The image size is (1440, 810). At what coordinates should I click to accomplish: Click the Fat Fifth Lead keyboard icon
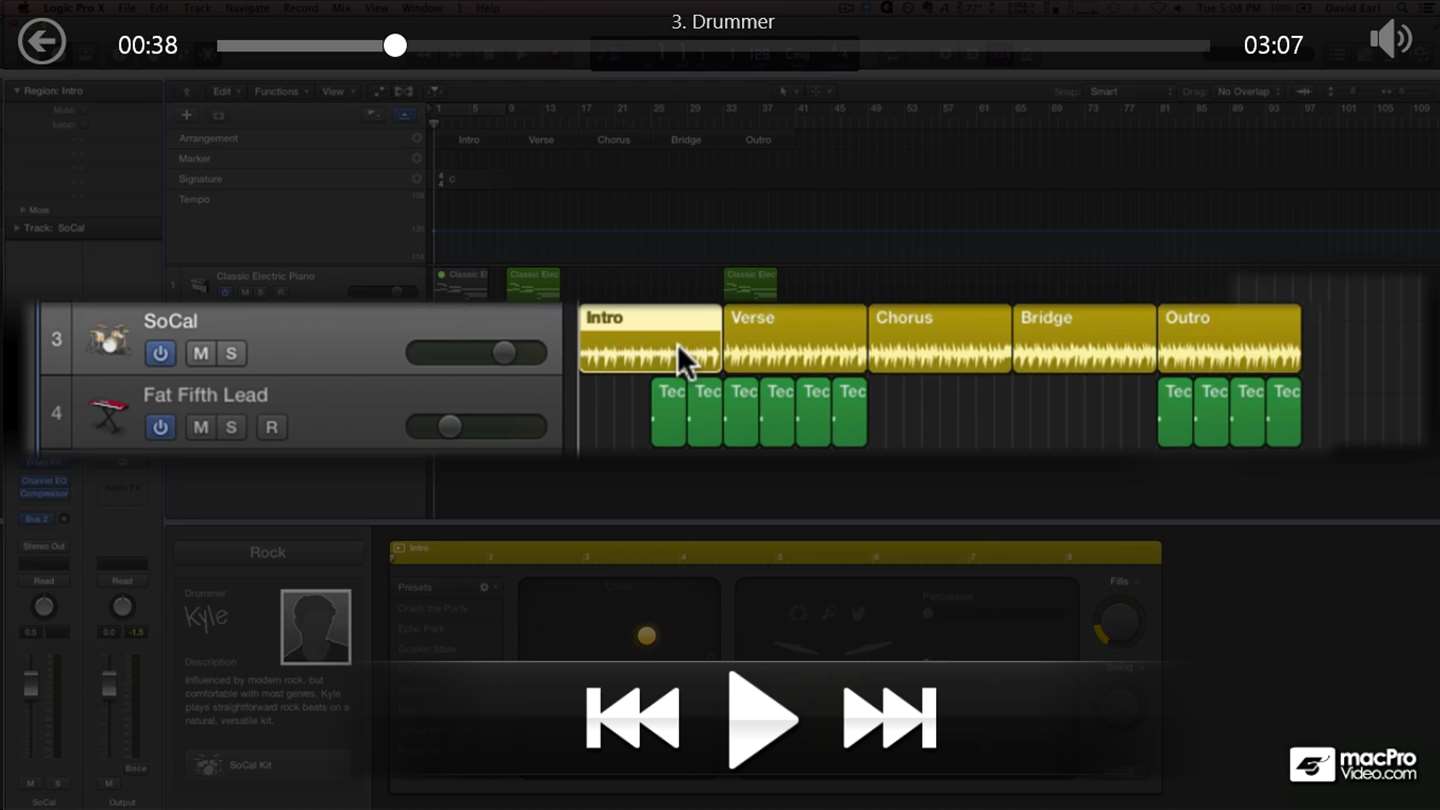point(107,414)
